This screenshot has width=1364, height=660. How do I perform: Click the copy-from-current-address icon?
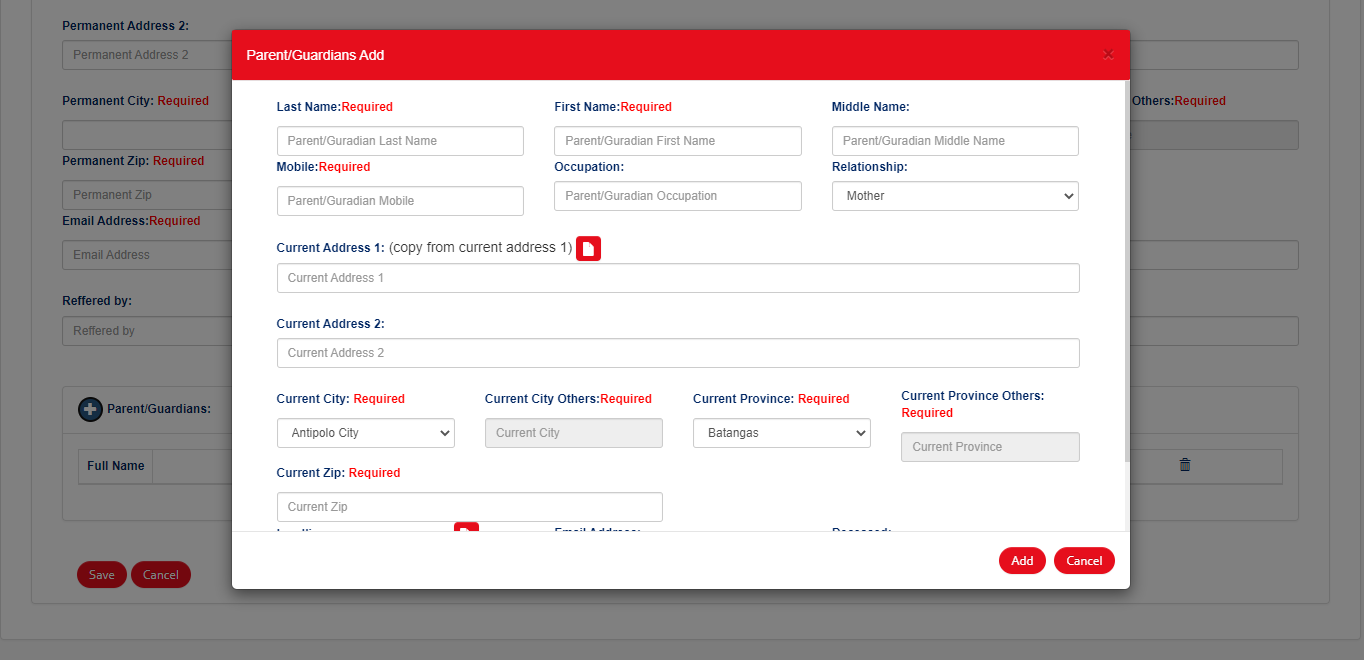click(x=589, y=249)
